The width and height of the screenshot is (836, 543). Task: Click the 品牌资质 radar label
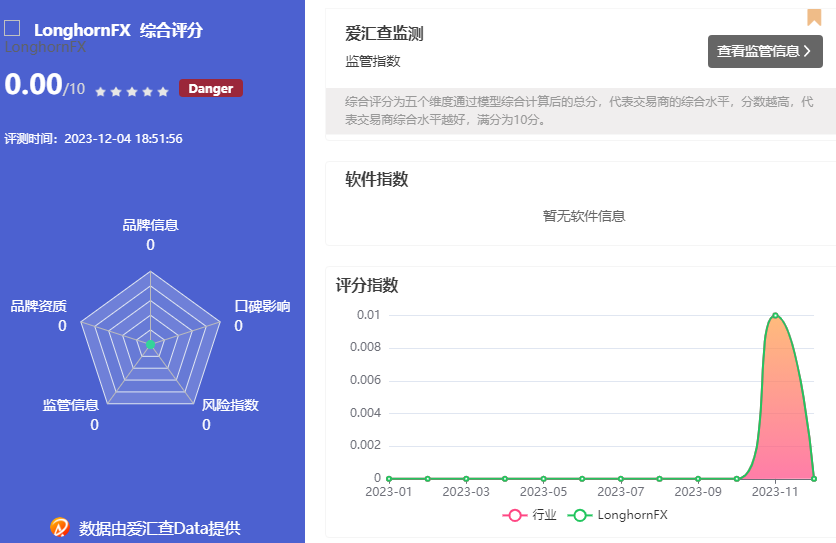pyautogui.click(x=38, y=306)
